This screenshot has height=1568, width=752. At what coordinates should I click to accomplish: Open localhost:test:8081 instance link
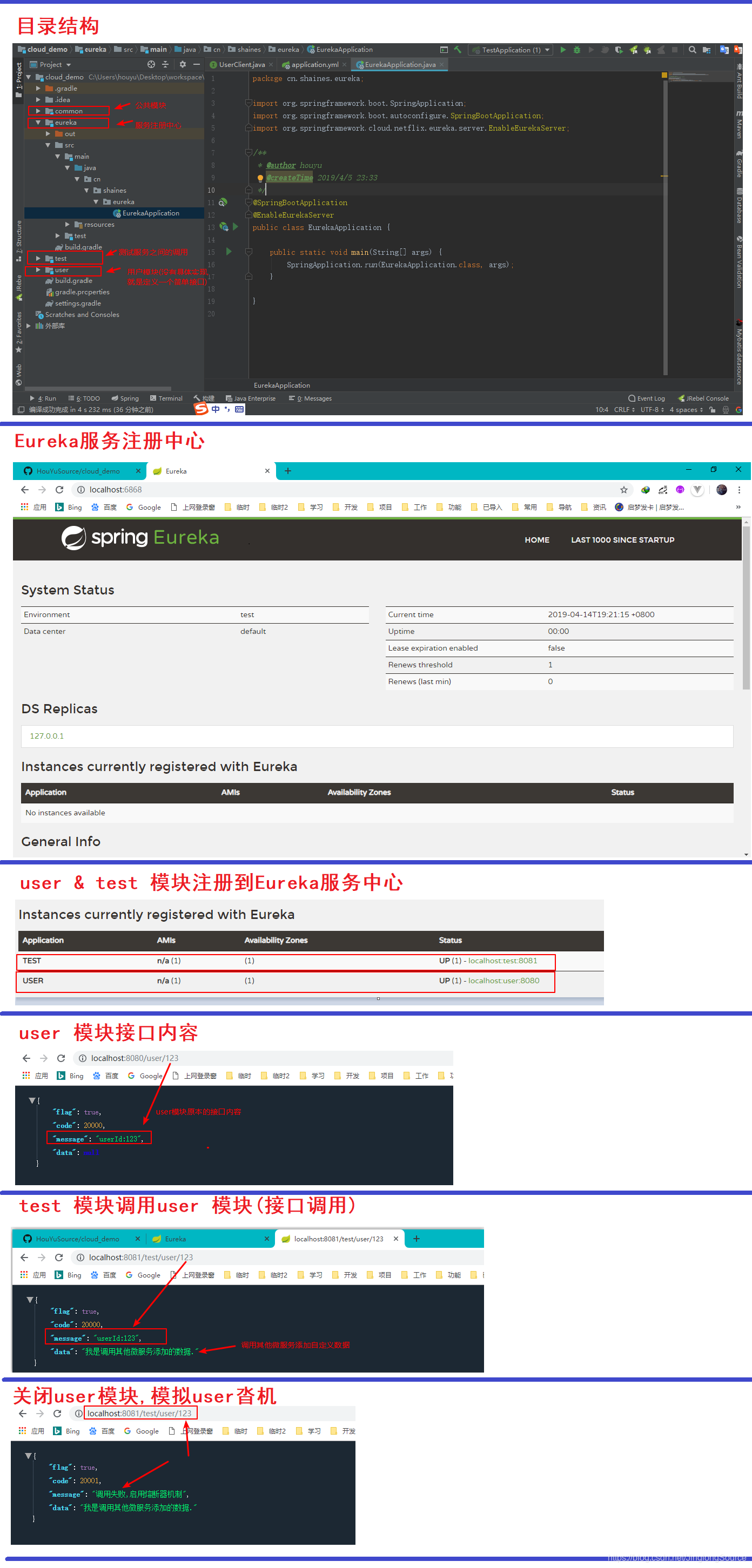click(502, 961)
